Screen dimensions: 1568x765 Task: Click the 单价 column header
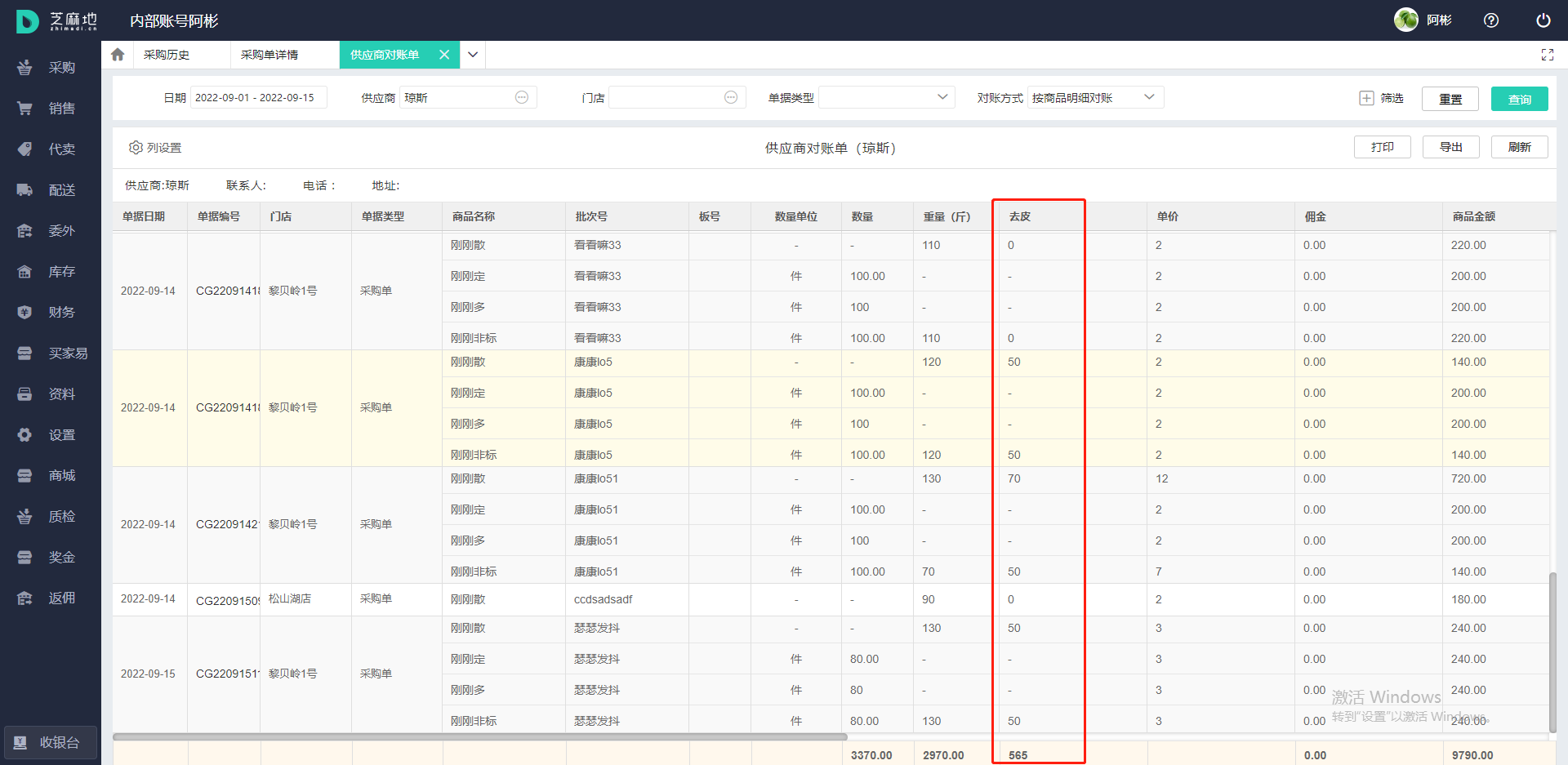(1168, 216)
